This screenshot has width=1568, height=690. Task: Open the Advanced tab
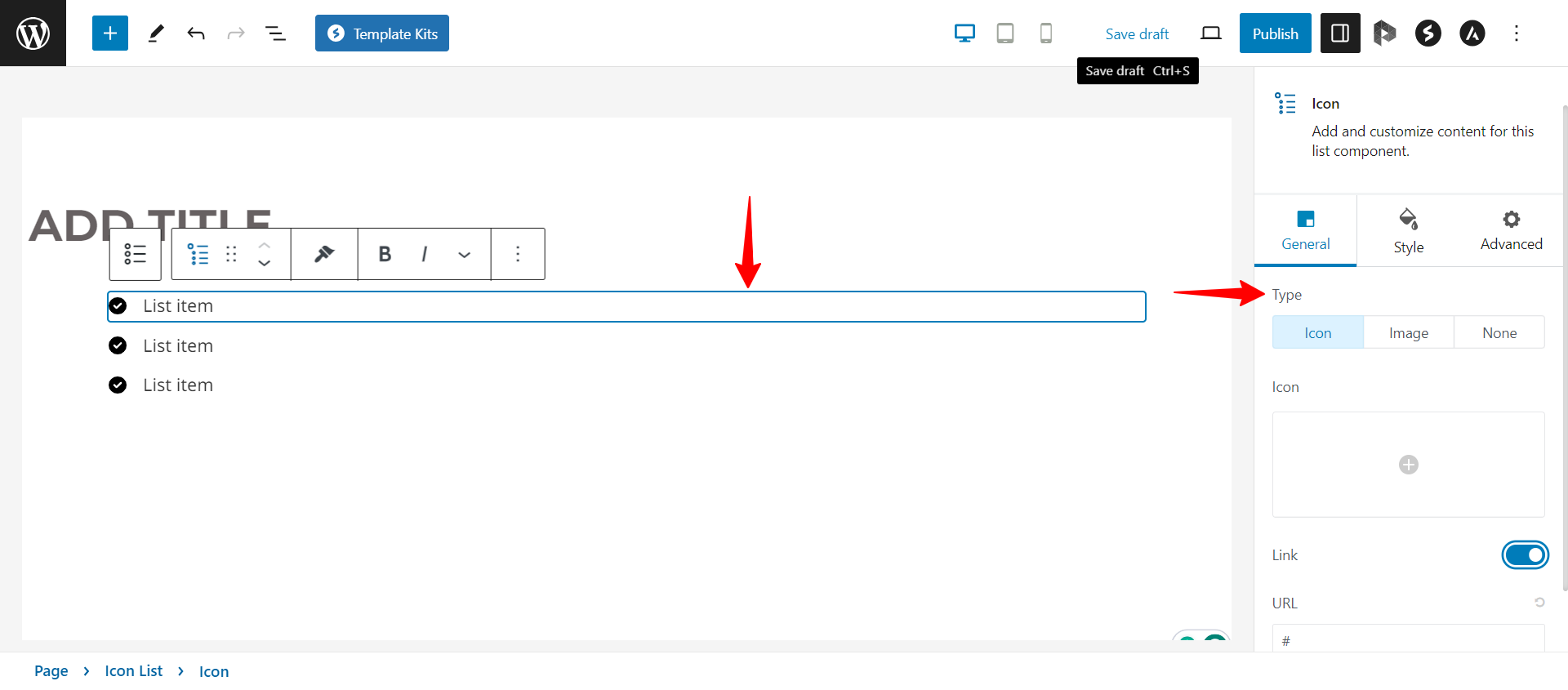(1511, 231)
